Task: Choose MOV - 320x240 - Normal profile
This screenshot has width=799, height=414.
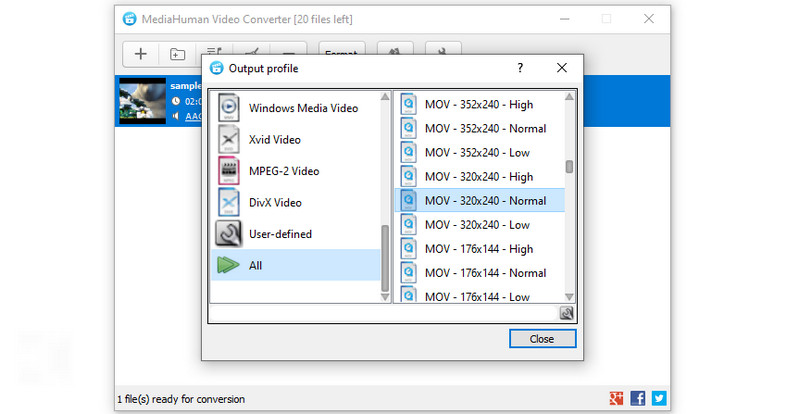Action: [480, 201]
